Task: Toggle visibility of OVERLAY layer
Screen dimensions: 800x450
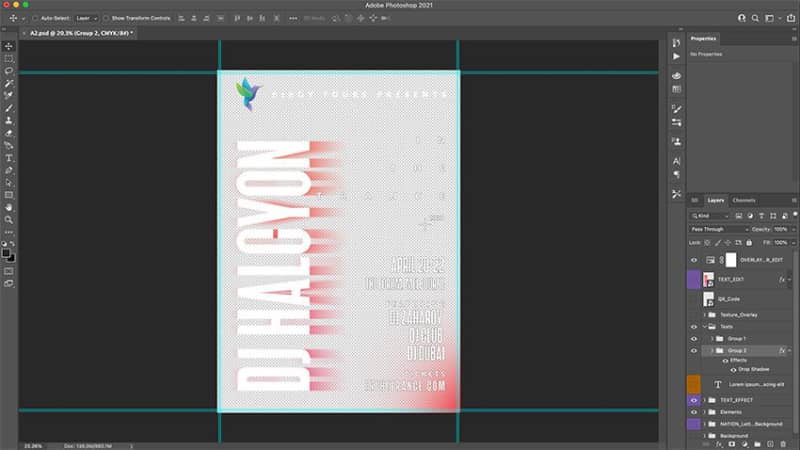Action: coord(694,260)
